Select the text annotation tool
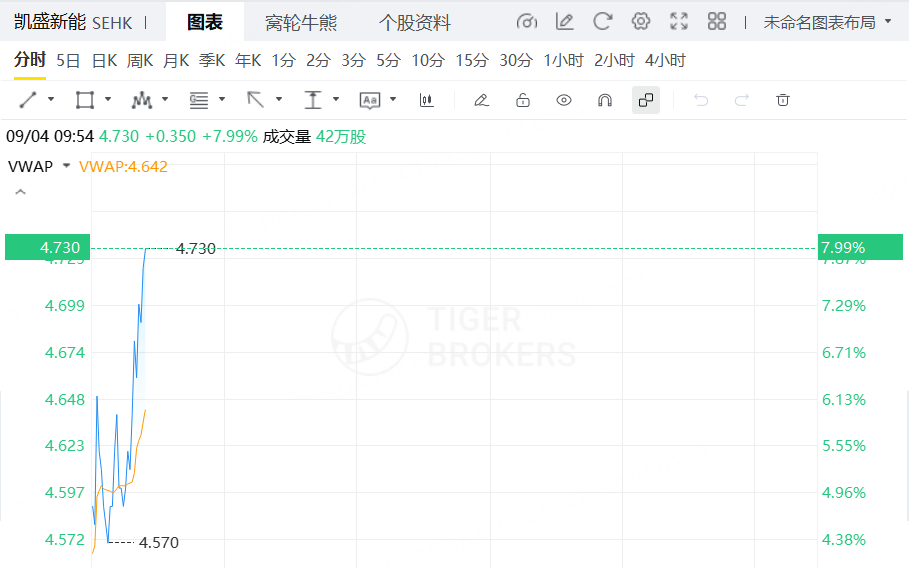909x568 pixels. click(x=370, y=100)
